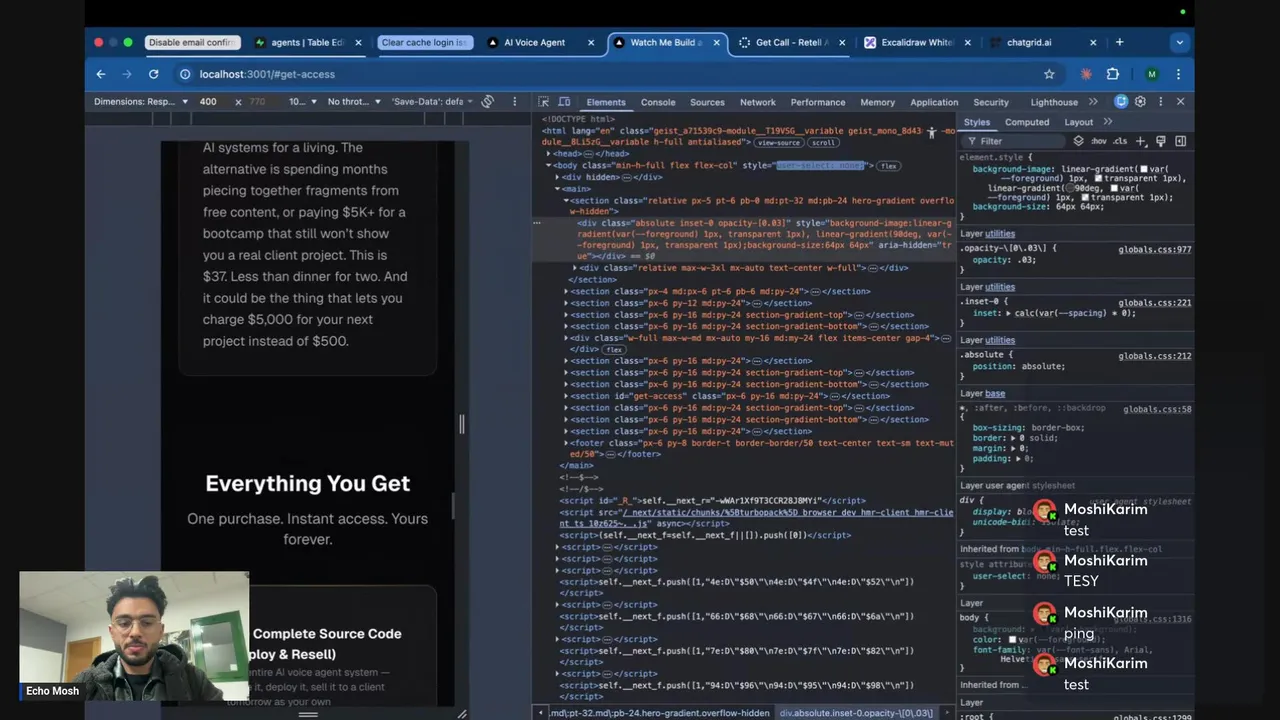
Task: Open the Security panel
Action: (x=991, y=102)
